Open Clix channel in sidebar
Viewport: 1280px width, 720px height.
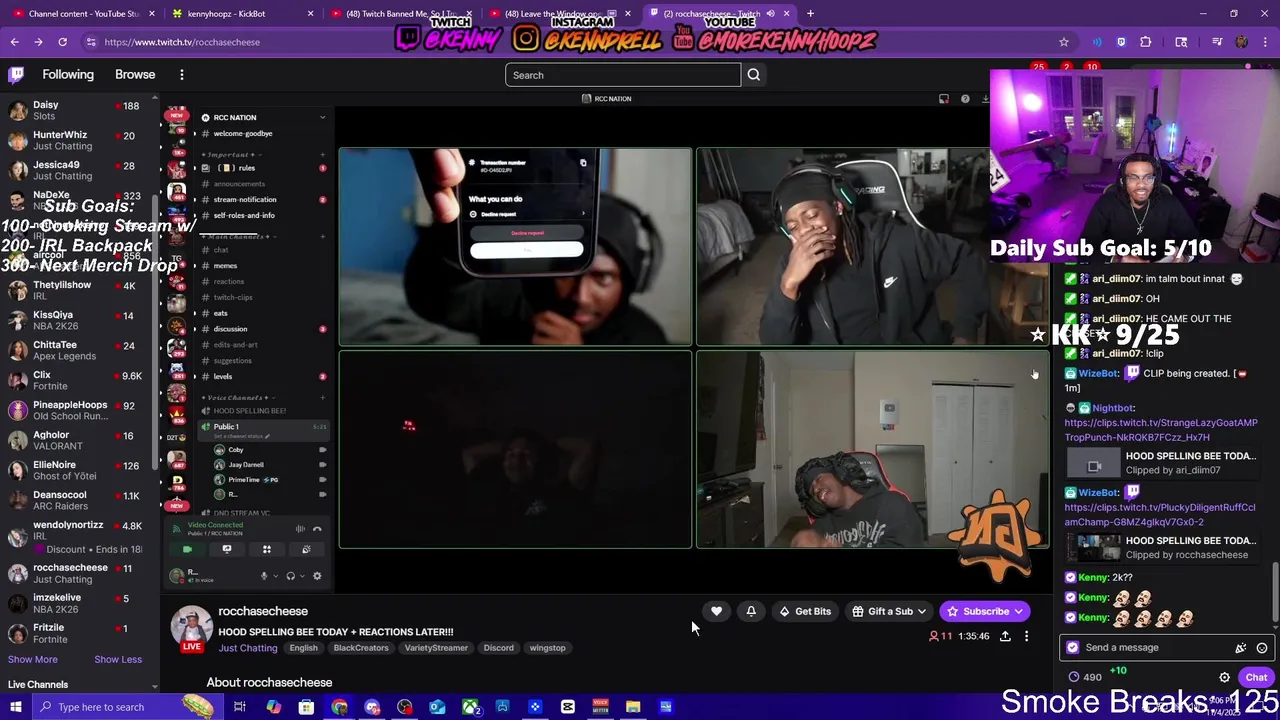pos(76,380)
